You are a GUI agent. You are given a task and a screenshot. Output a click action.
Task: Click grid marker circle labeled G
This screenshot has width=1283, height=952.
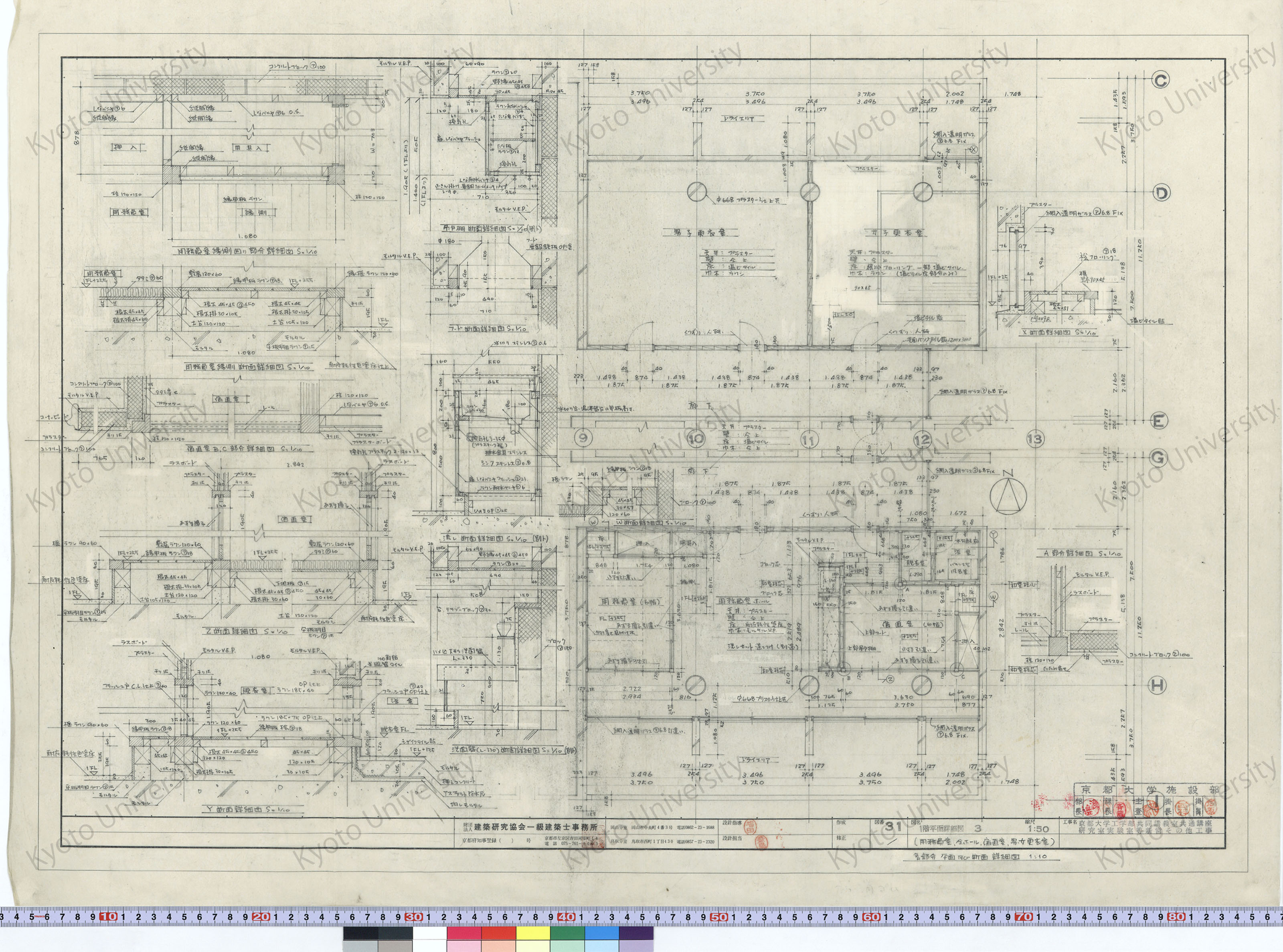click(x=1159, y=458)
